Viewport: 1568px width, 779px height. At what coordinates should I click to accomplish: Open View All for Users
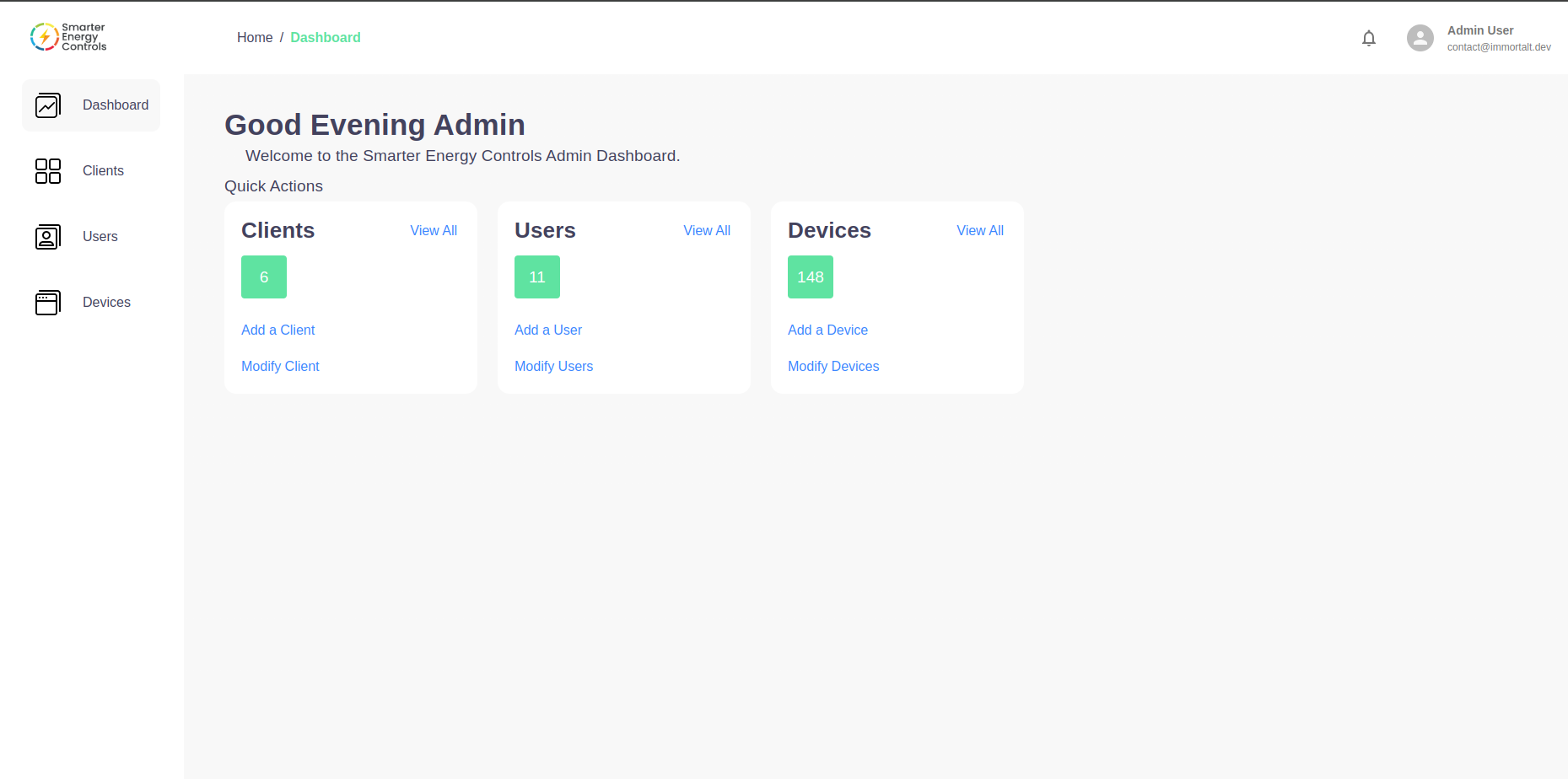707,230
